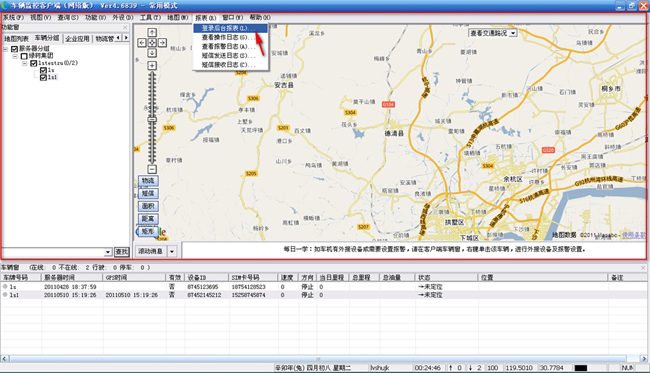Viewport: 650px width, 373px height.
Task: Pan the map left with arrow icon
Action: pyautogui.click(x=142, y=42)
